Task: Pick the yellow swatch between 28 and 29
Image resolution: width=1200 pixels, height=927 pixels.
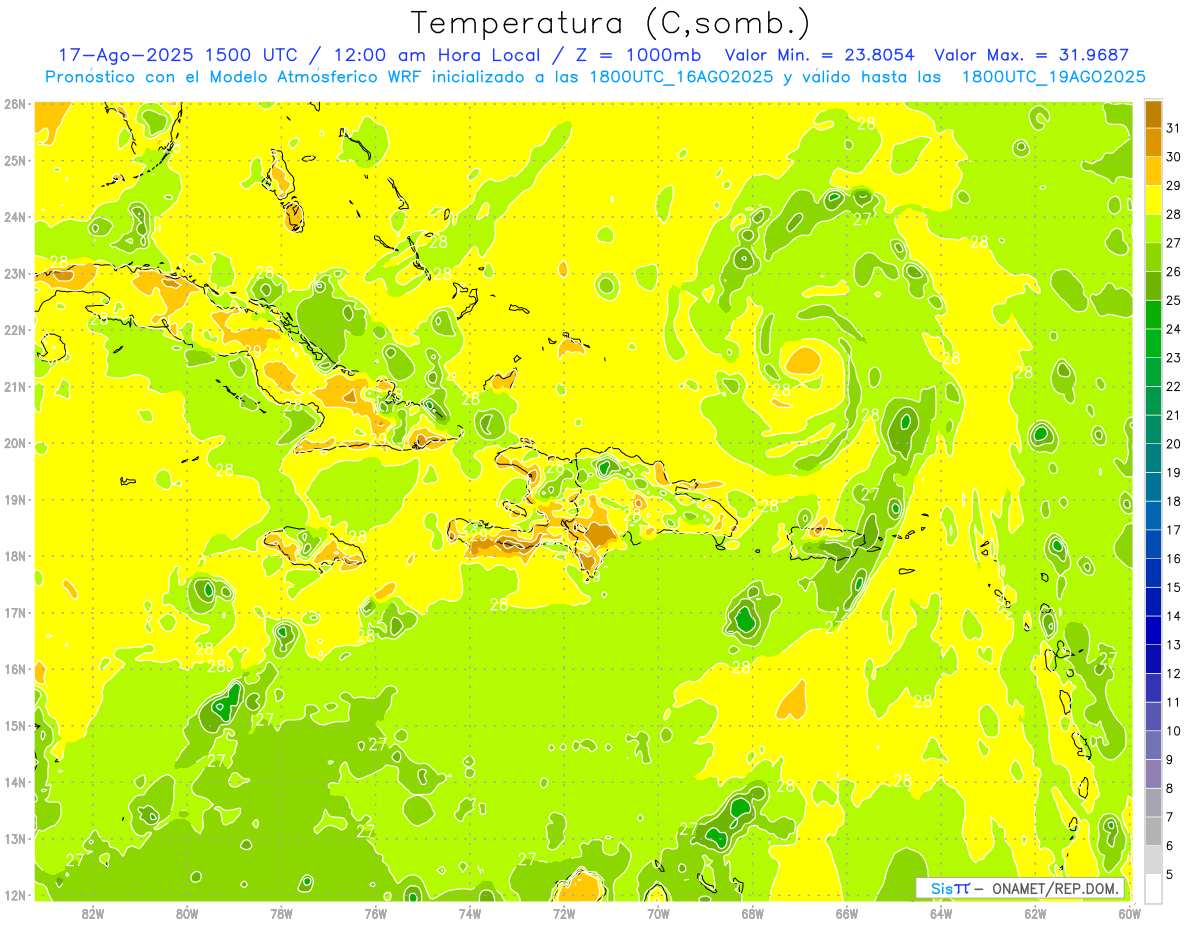Action: click(x=1154, y=200)
